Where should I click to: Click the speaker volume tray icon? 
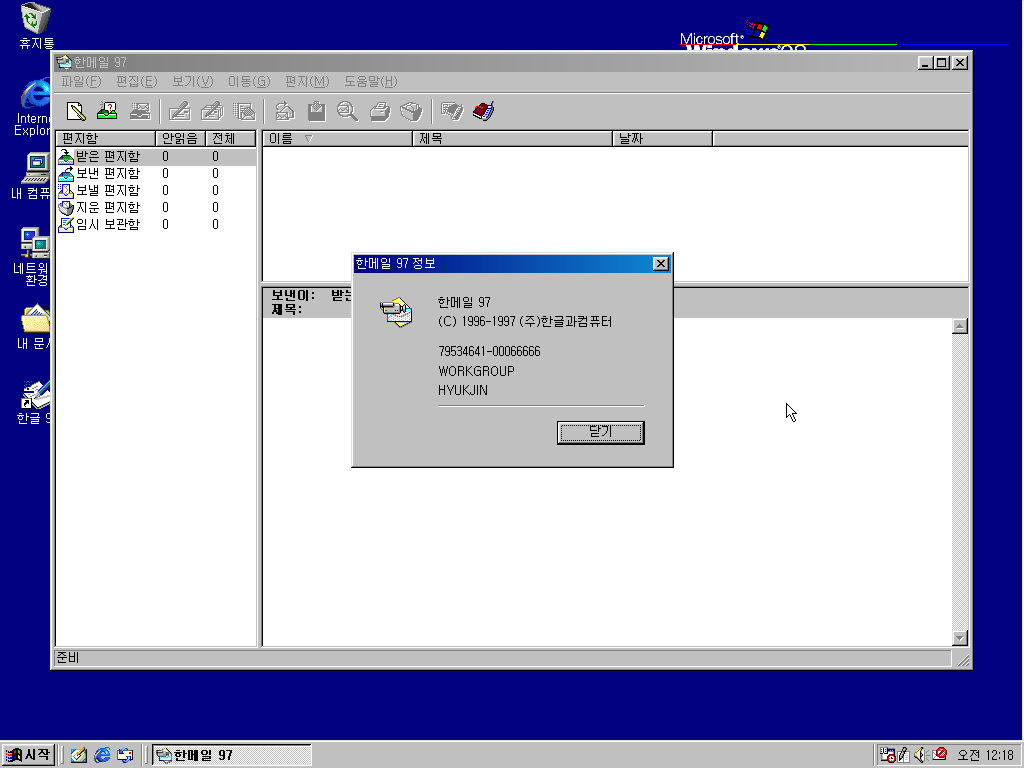pos(921,755)
